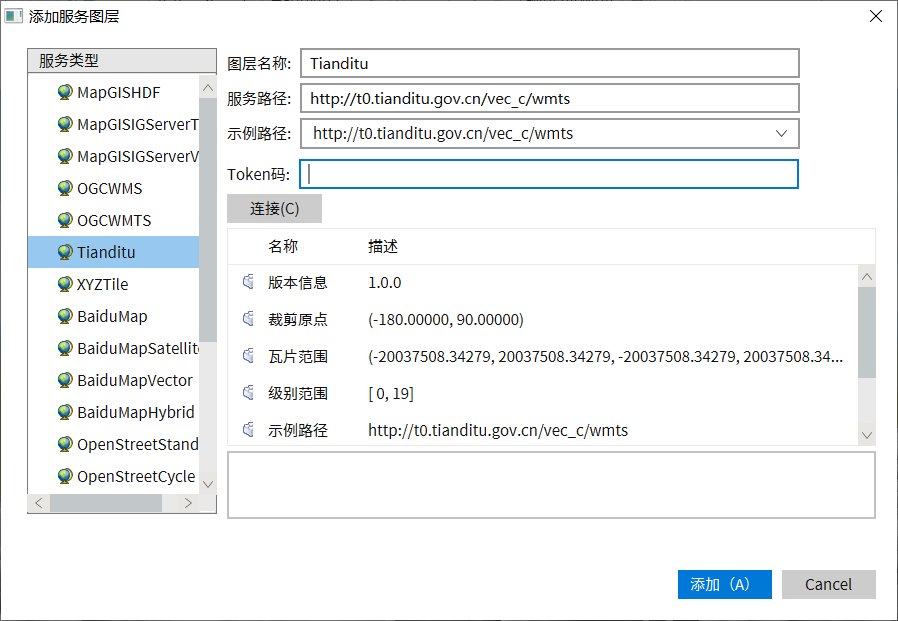
Task: Click the globe icon beside Tianditu
Action: pyautogui.click(x=65, y=252)
